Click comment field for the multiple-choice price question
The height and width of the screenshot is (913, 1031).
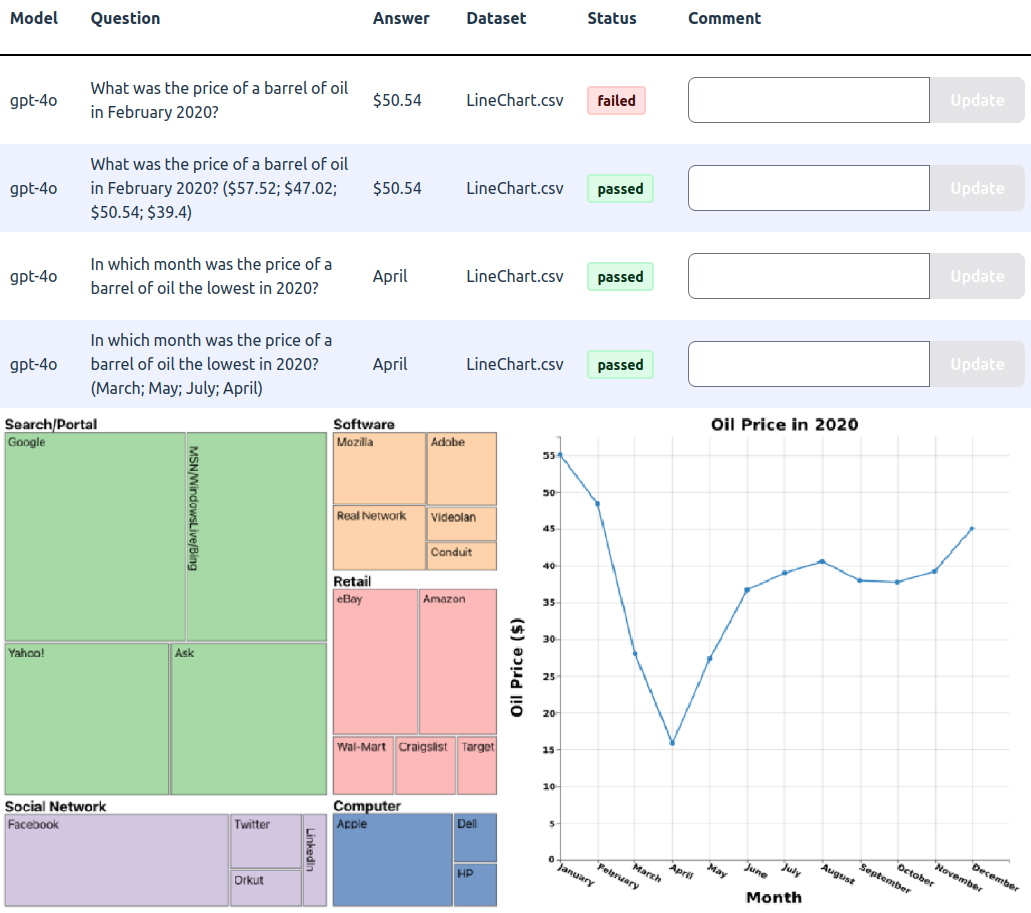coord(809,188)
